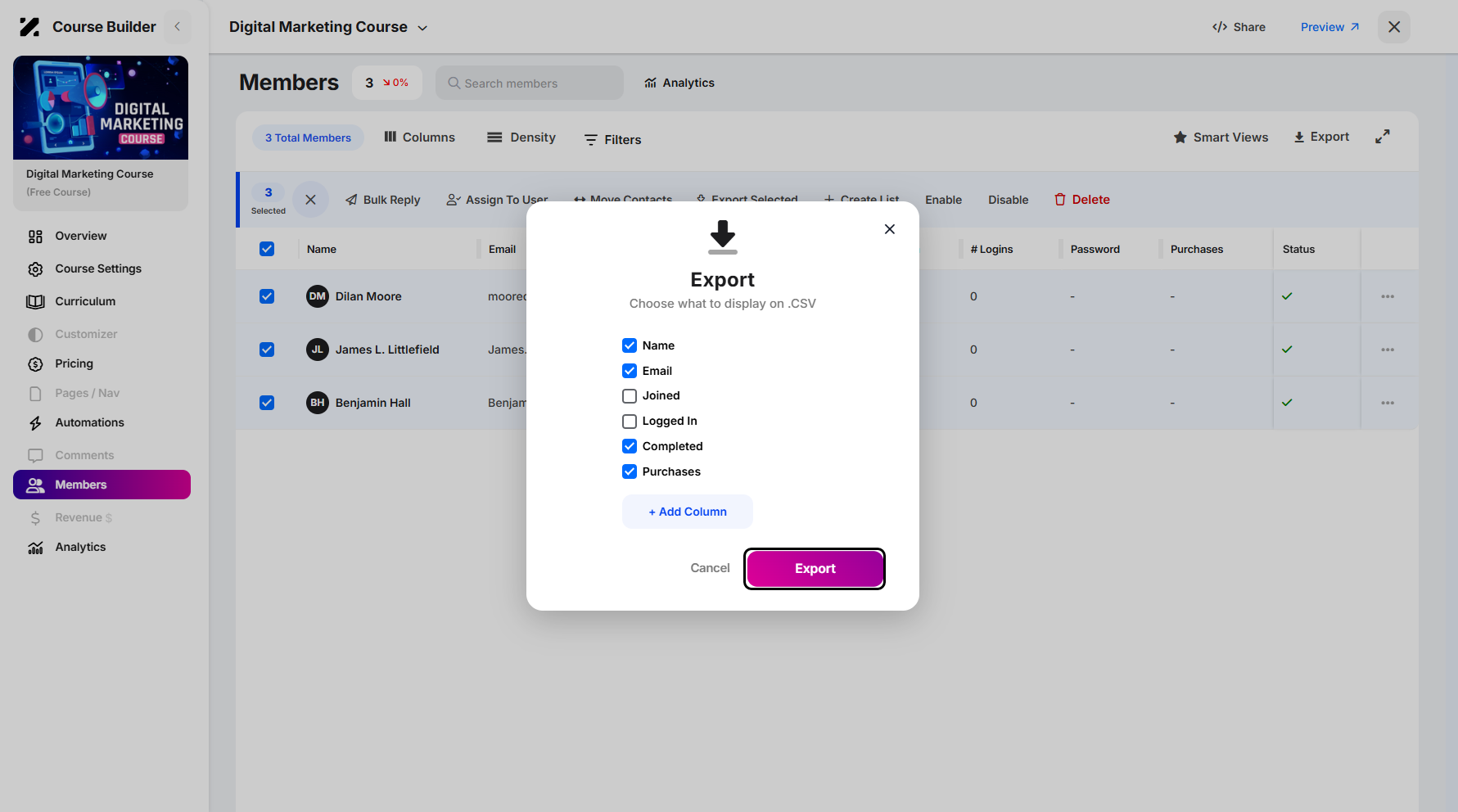Check the Joined checkbox
The height and width of the screenshot is (812, 1458).
(630, 396)
